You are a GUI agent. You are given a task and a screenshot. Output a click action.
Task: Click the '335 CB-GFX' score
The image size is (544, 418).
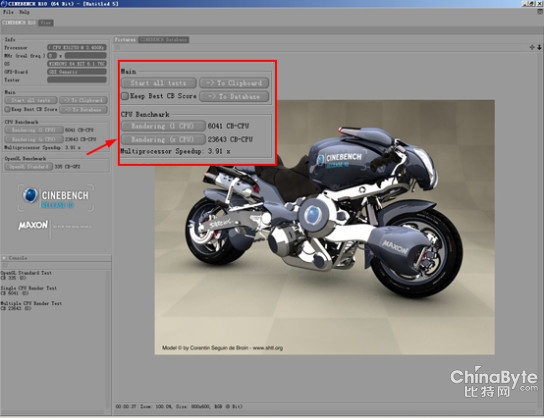(67, 167)
